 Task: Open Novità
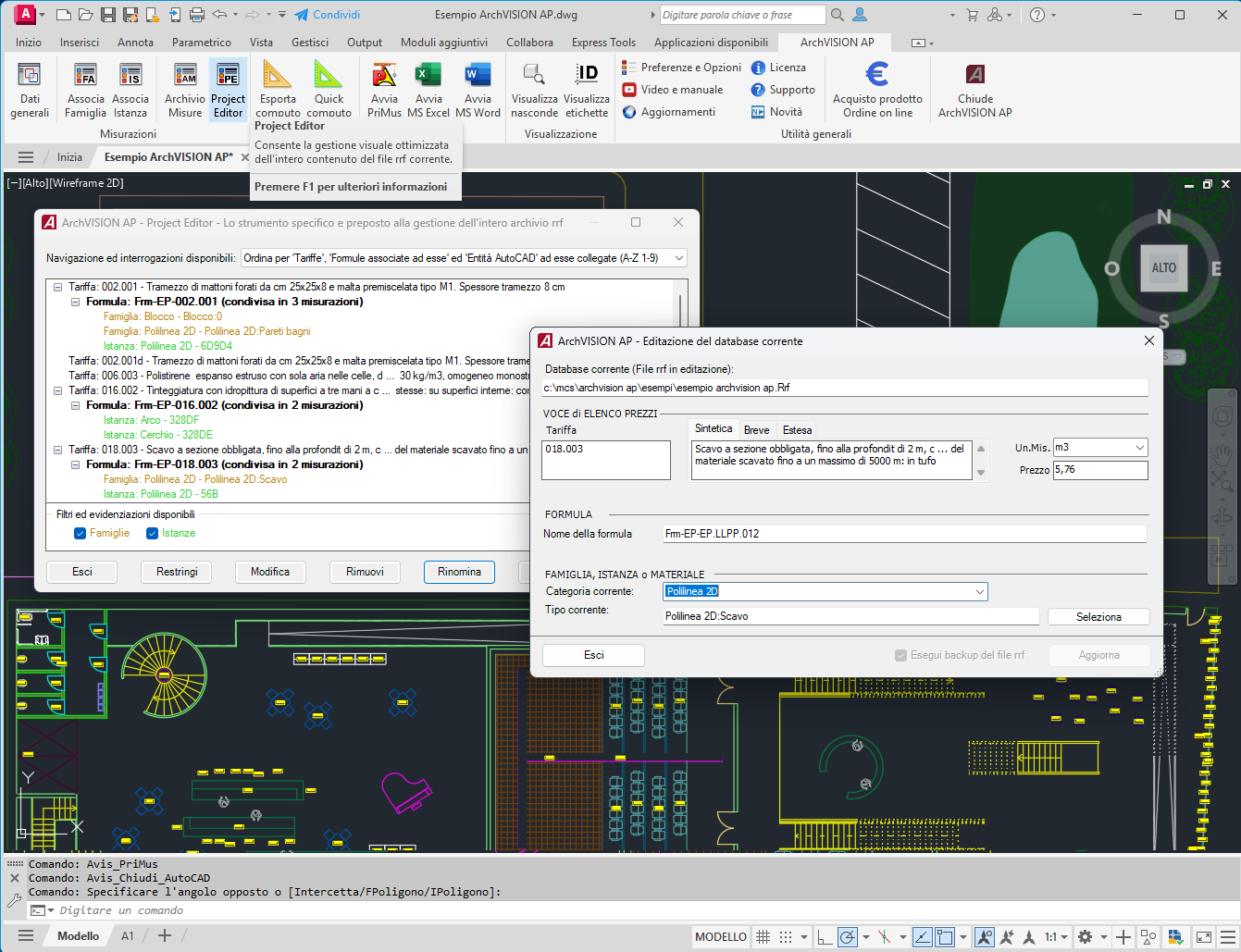[x=776, y=112]
